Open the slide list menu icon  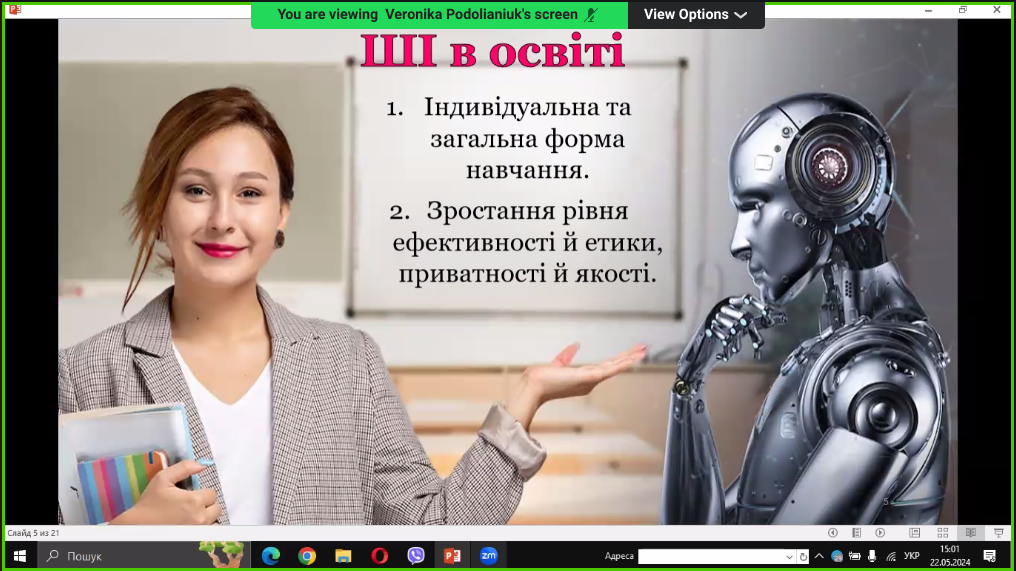pos(856,533)
